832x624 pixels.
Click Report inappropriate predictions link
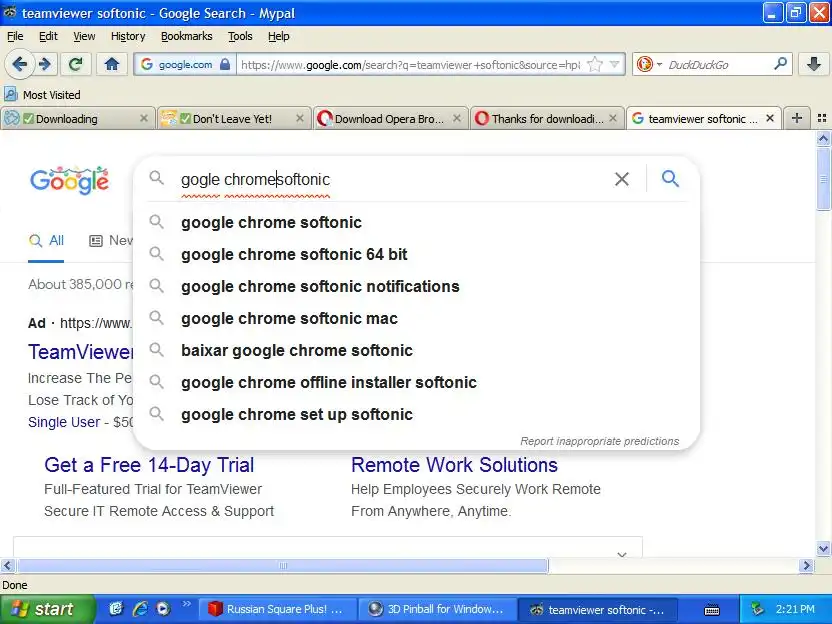click(x=600, y=441)
